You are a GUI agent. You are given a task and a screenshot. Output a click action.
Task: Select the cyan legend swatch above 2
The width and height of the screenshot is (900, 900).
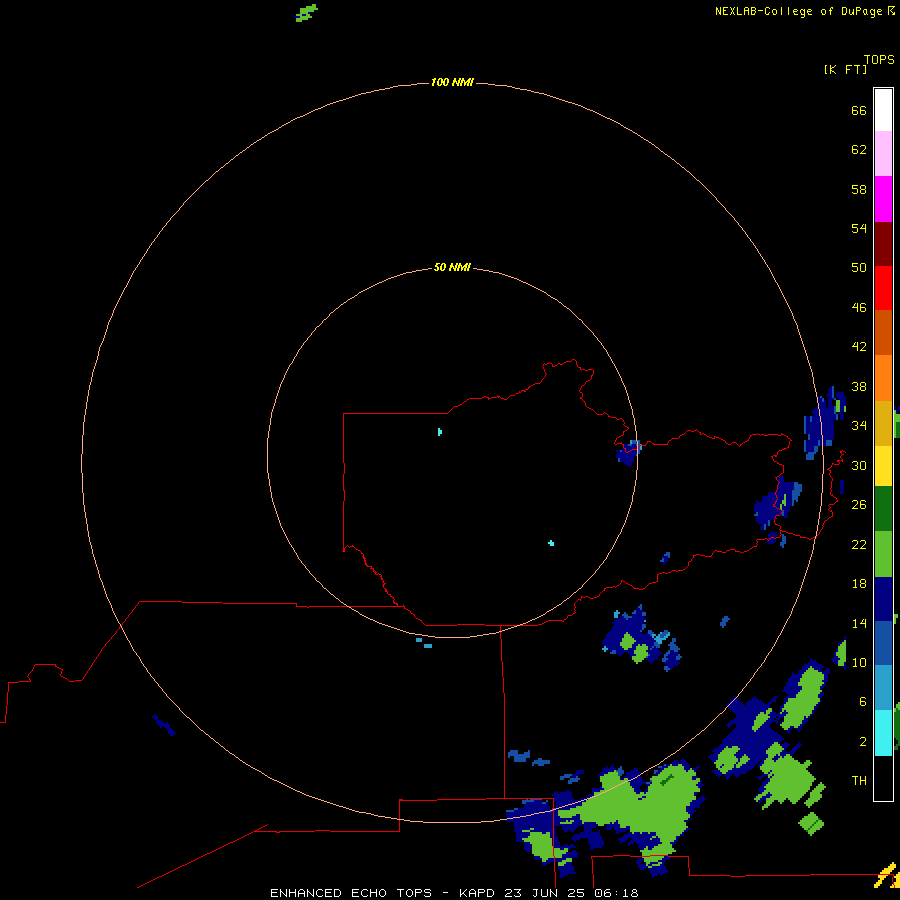[883, 733]
